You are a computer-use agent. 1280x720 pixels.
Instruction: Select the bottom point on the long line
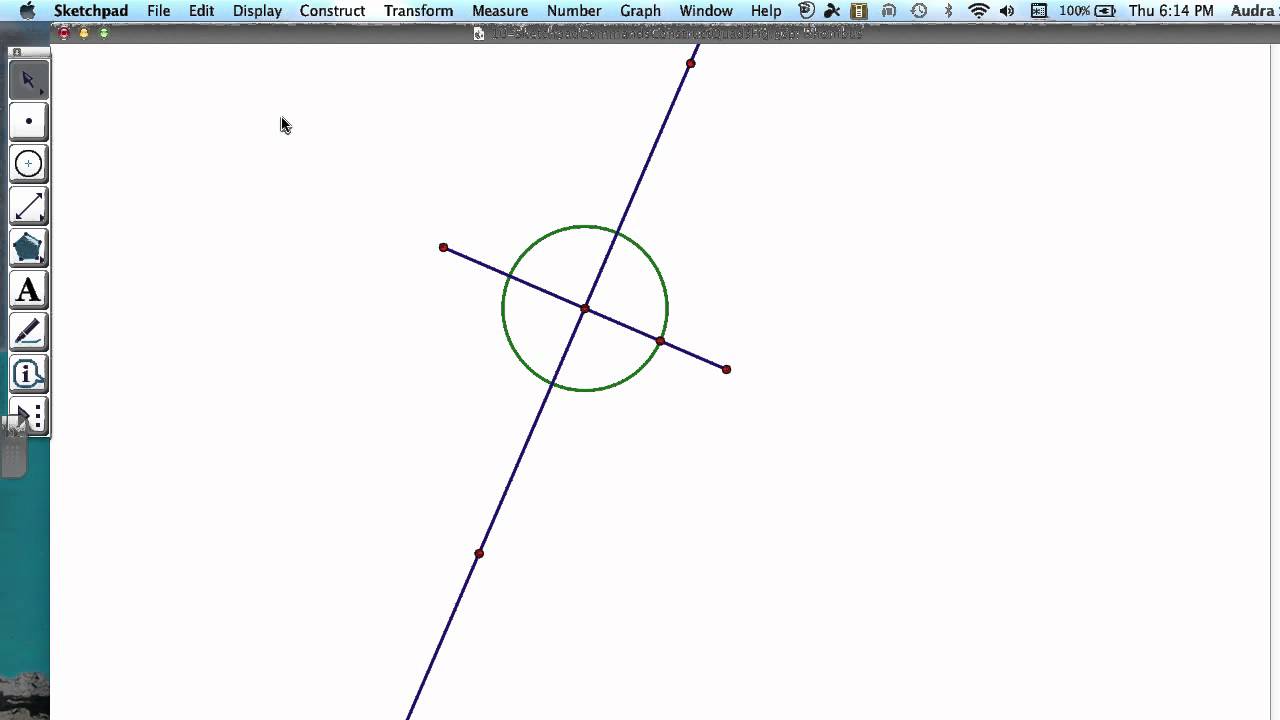point(479,553)
